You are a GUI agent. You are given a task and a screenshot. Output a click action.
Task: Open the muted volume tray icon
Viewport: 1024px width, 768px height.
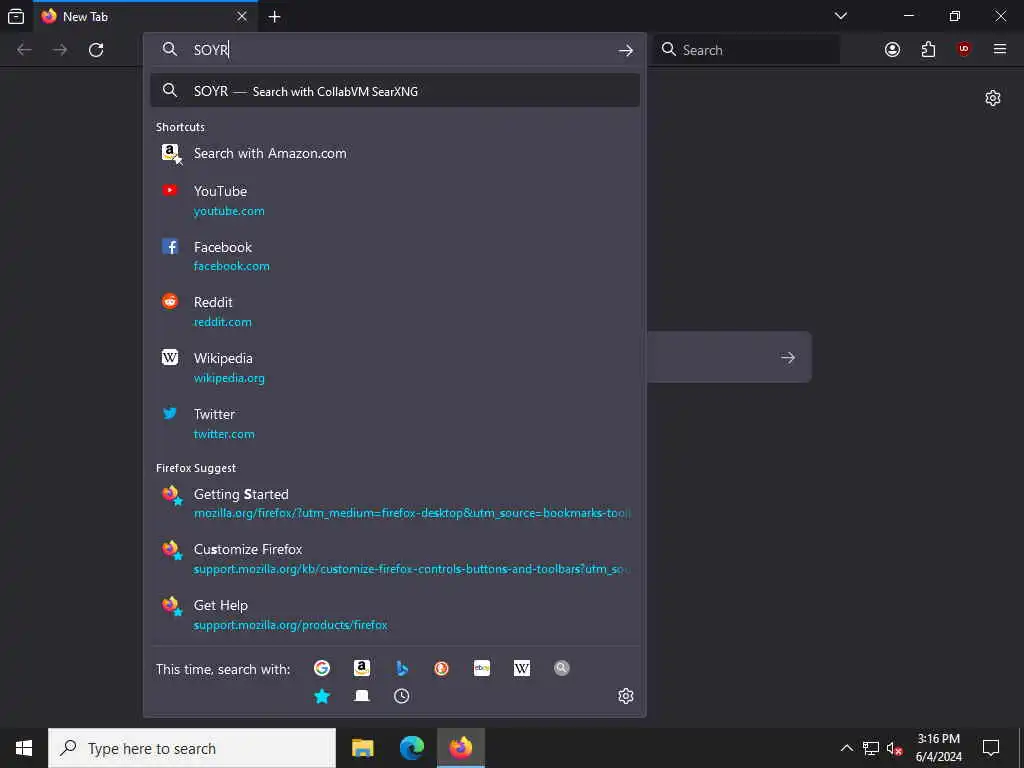pyautogui.click(x=895, y=748)
